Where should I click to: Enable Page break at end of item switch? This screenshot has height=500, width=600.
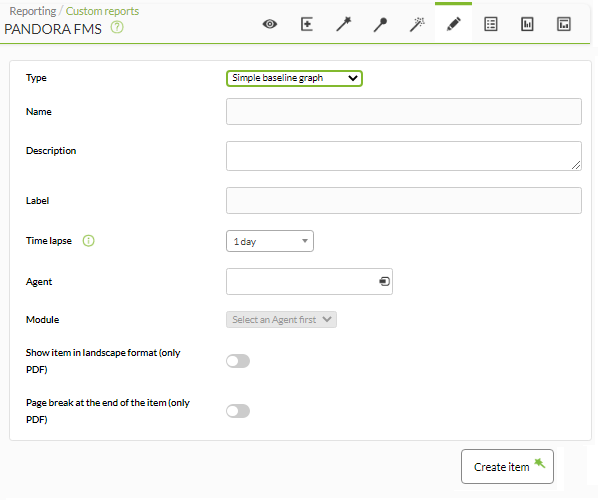[x=238, y=411]
